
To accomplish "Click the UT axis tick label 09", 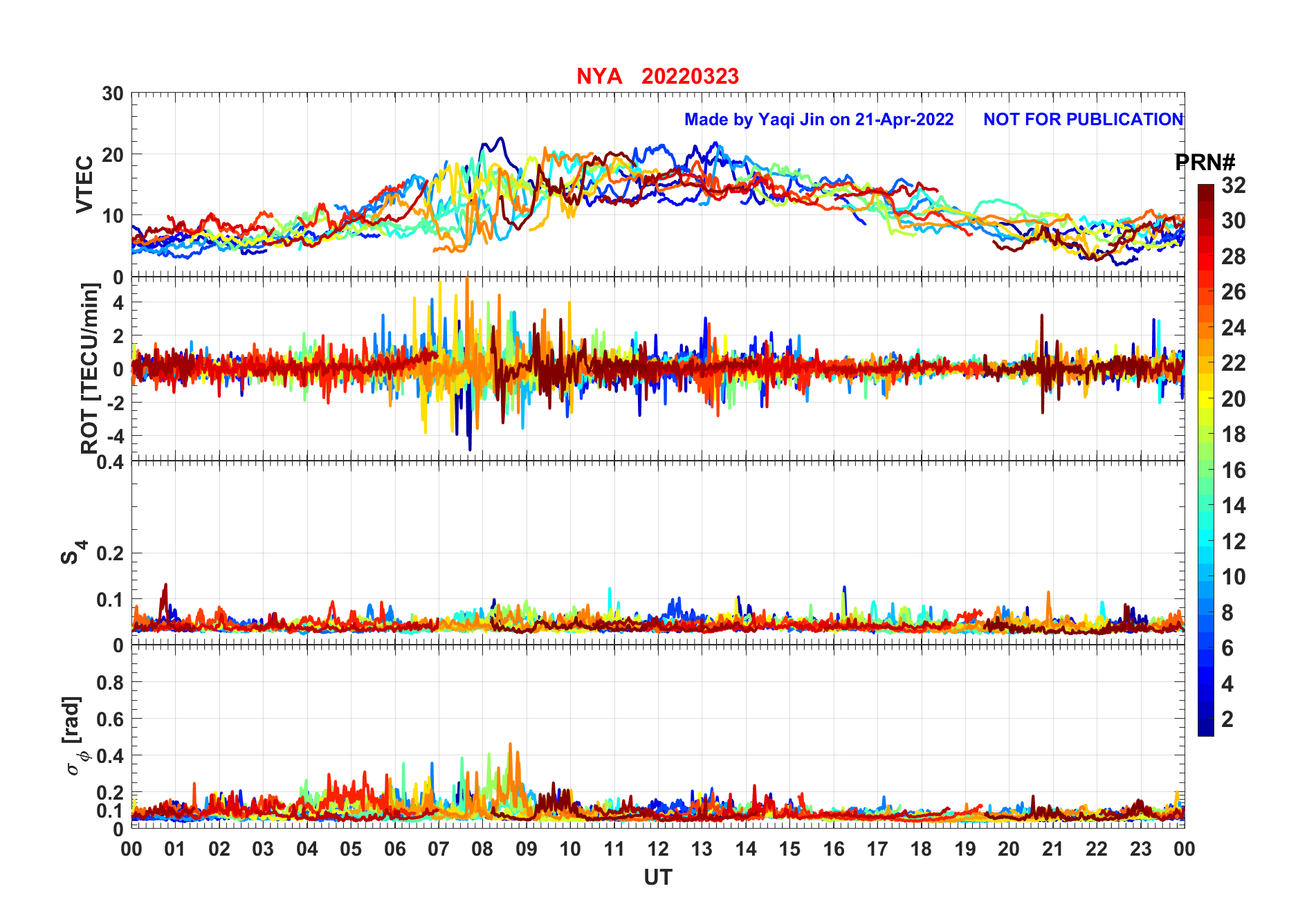I will tap(527, 849).
